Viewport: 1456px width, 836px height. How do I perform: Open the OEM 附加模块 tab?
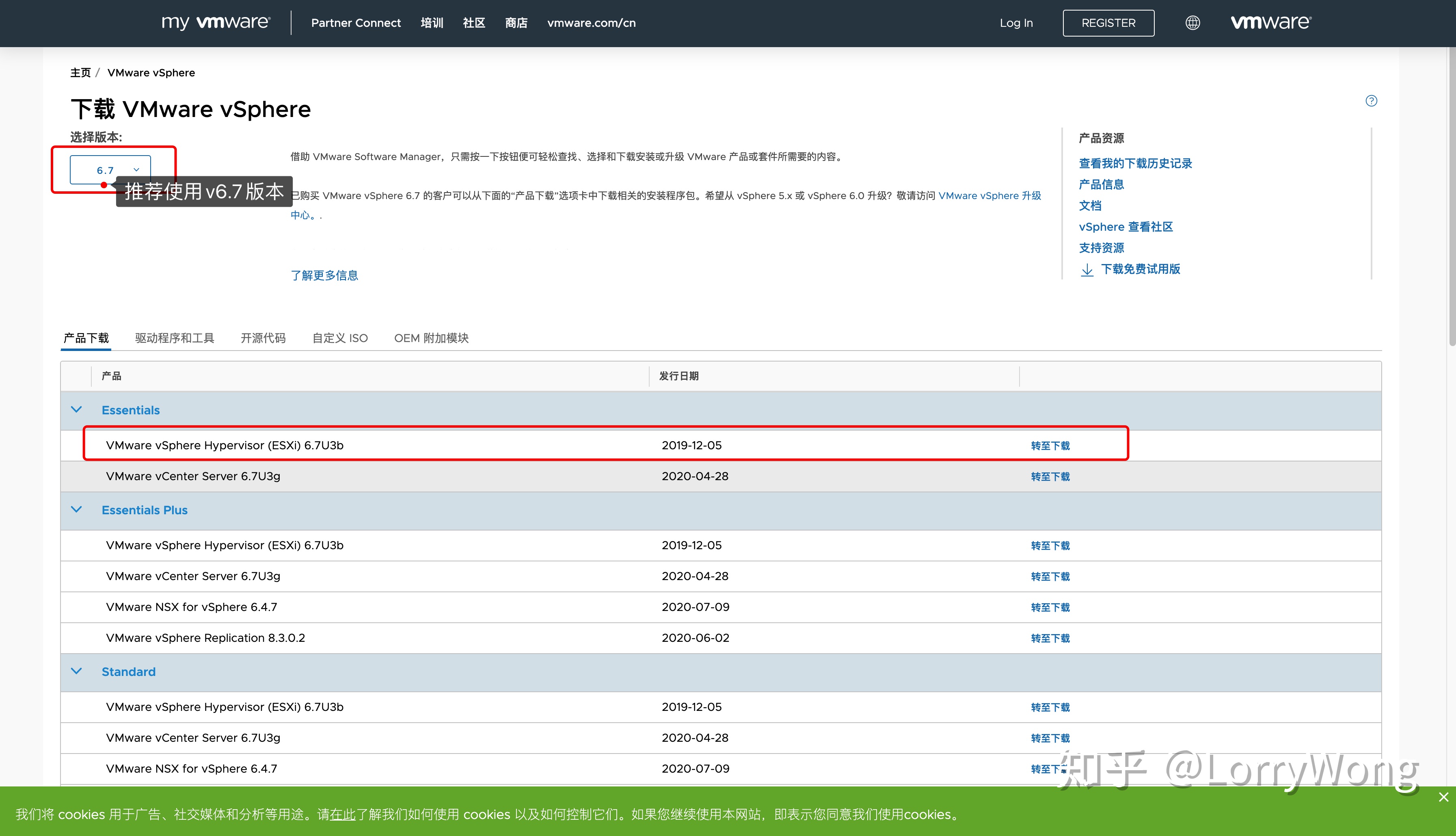click(432, 338)
